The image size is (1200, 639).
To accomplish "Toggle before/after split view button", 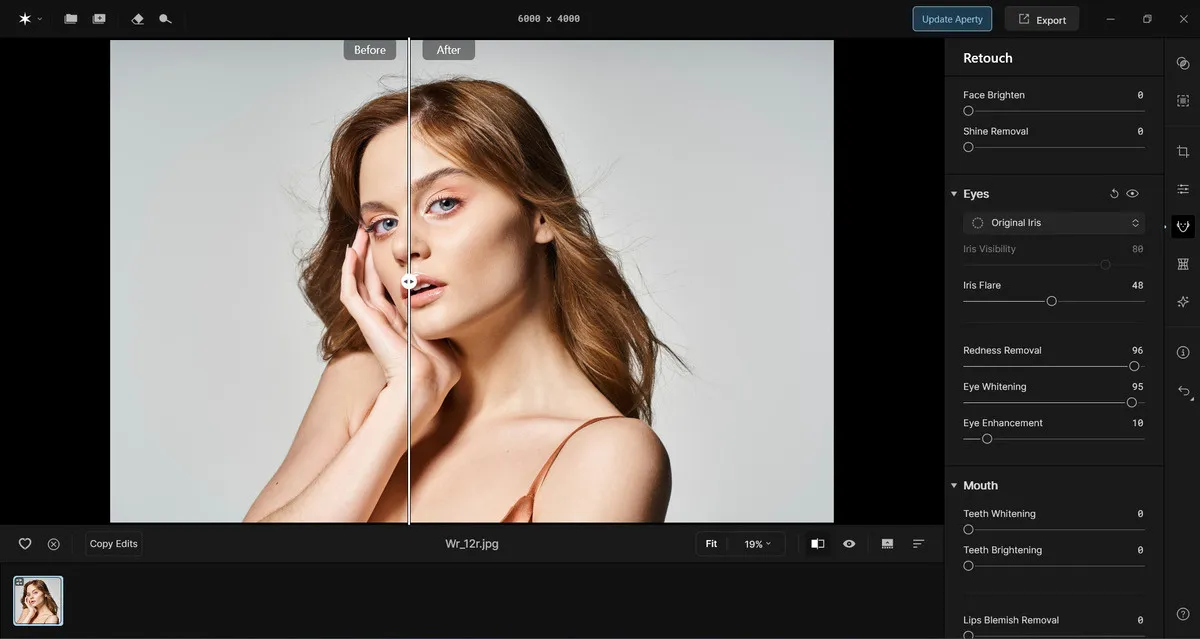I will (818, 544).
